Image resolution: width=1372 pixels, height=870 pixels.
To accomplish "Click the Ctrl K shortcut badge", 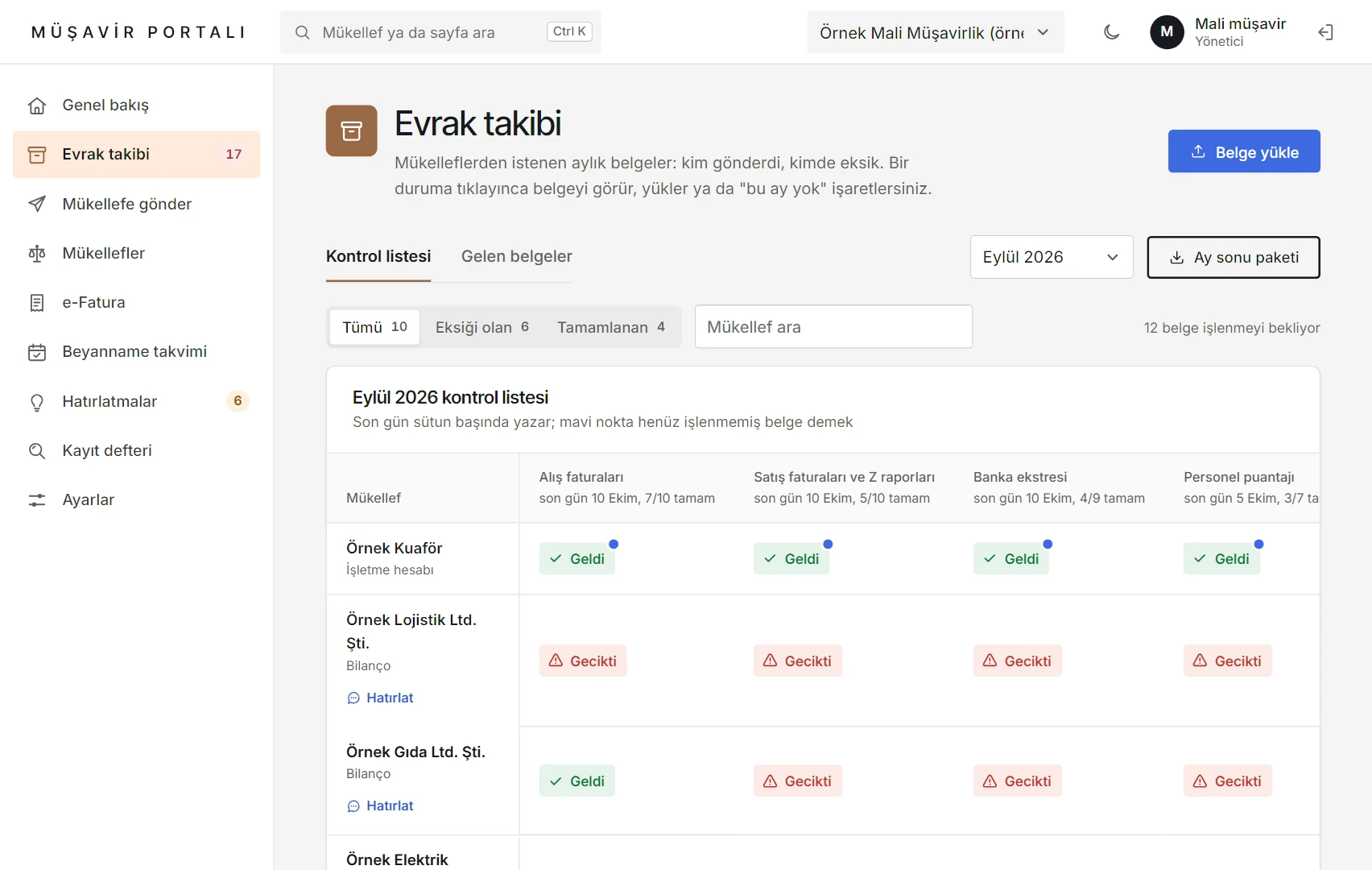I will [x=569, y=31].
